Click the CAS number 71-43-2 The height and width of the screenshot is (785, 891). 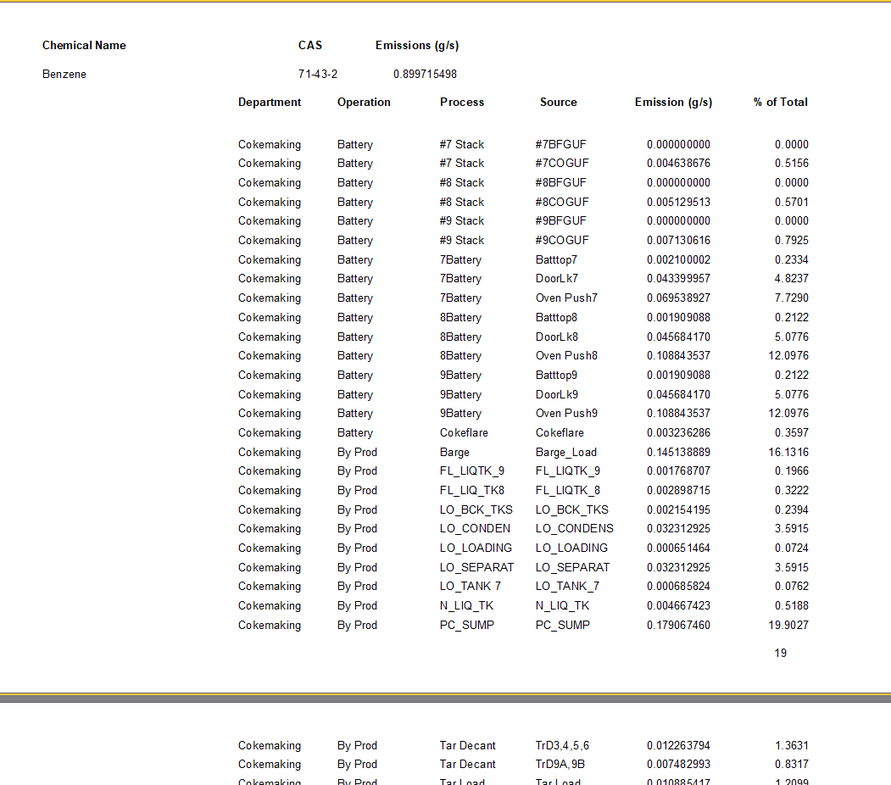click(x=318, y=74)
